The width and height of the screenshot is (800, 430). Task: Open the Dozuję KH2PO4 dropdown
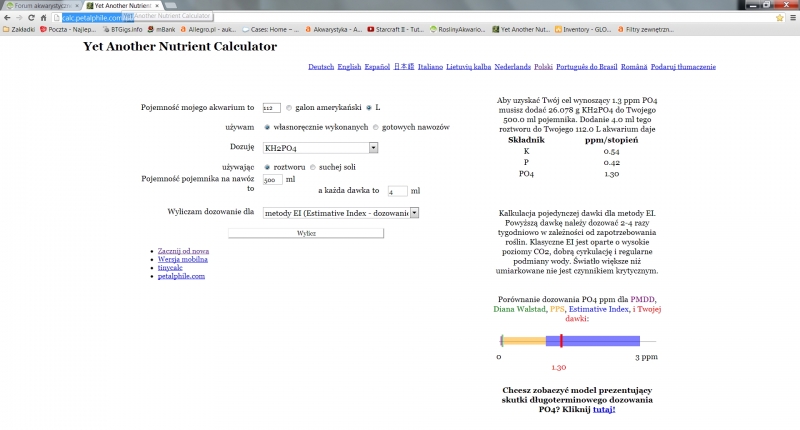[x=320, y=148]
